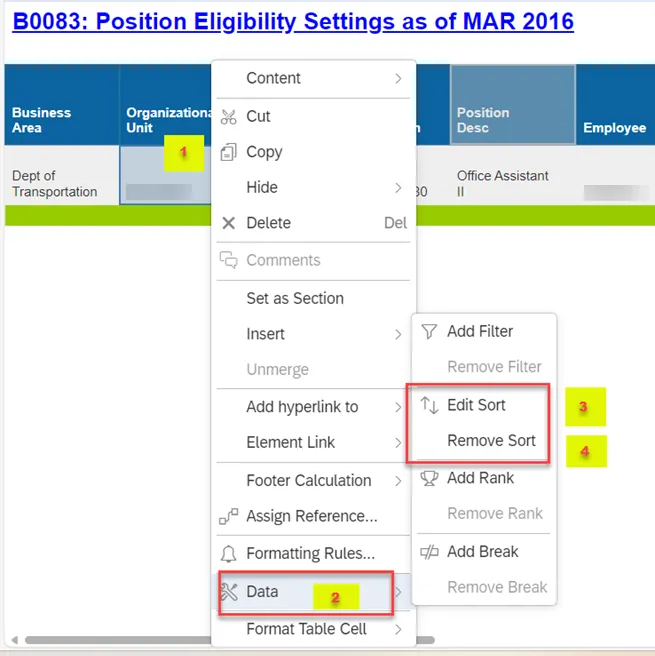
Task: Click the Edit Sort arrows icon
Action: tap(429, 405)
